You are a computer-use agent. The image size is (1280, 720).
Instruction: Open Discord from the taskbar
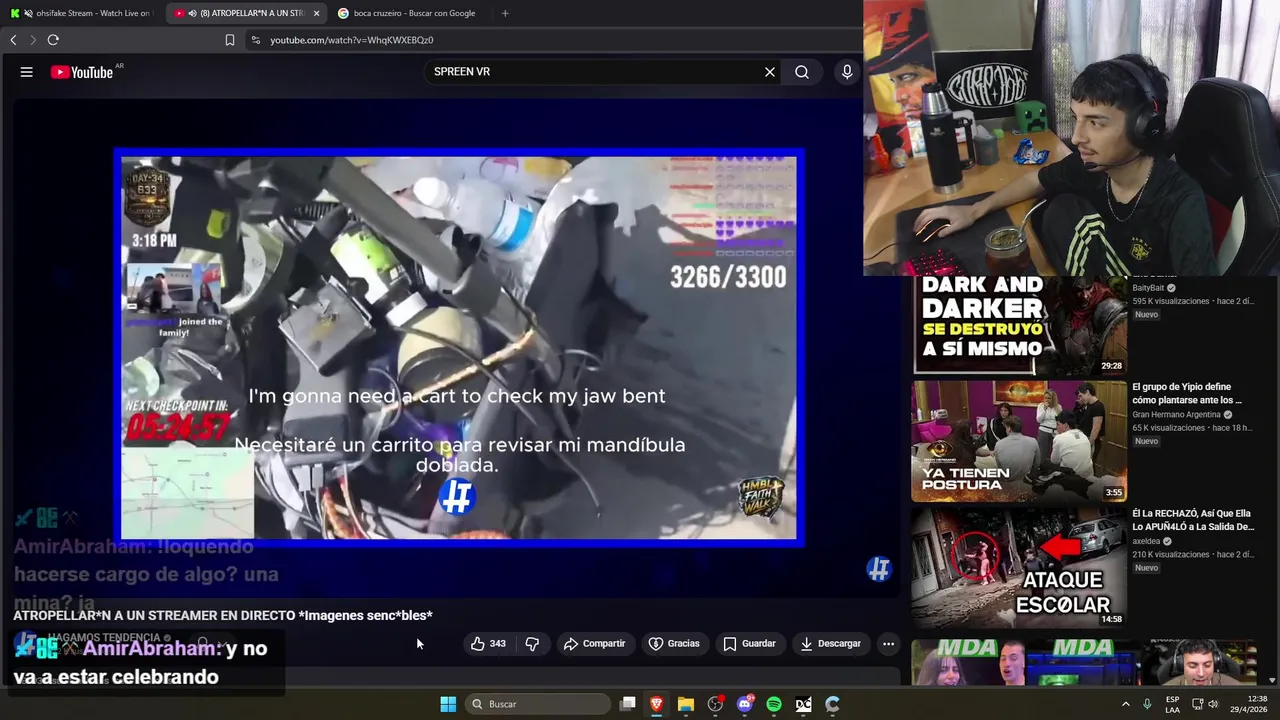click(x=745, y=704)
